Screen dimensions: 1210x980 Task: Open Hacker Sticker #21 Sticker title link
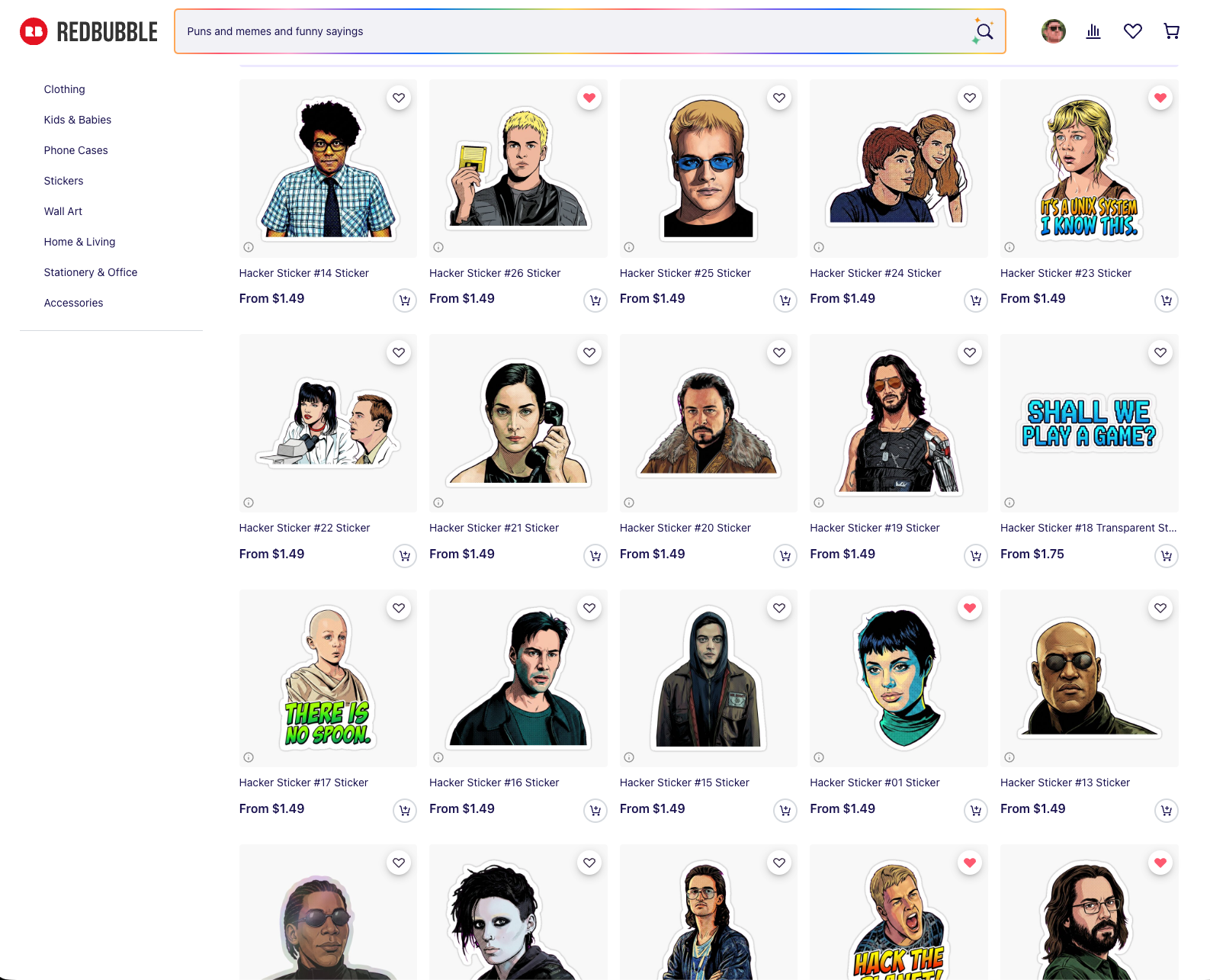point(494,528)
